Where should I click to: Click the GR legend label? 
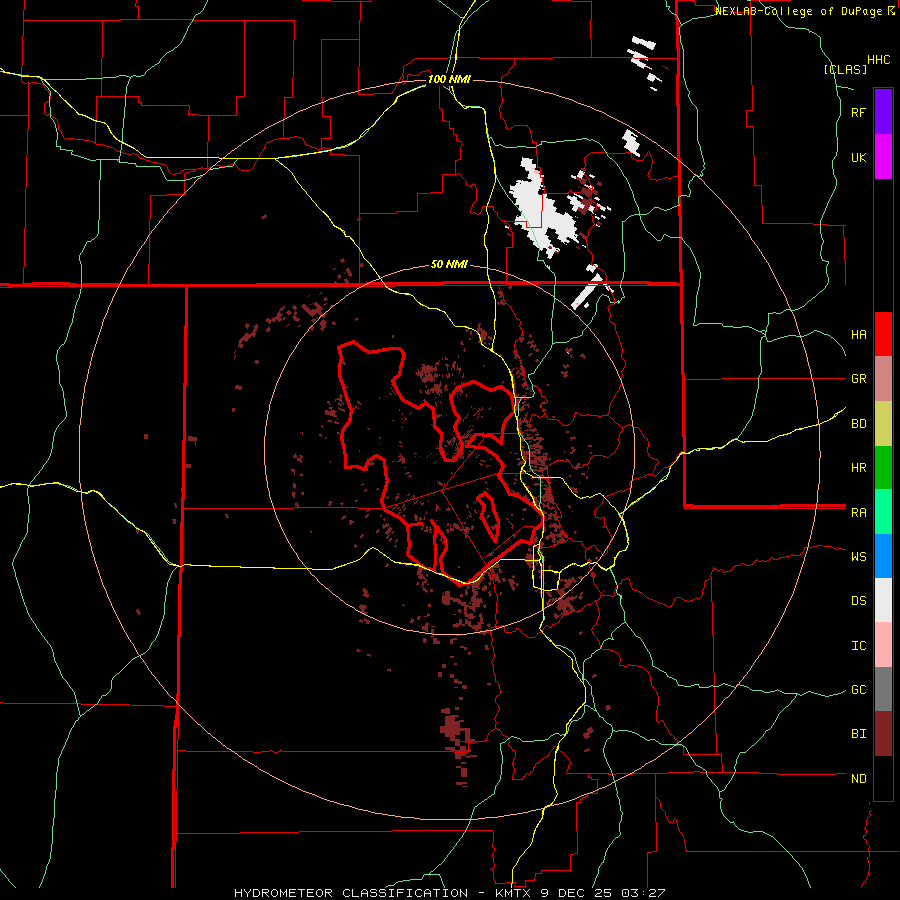[859, 379]
